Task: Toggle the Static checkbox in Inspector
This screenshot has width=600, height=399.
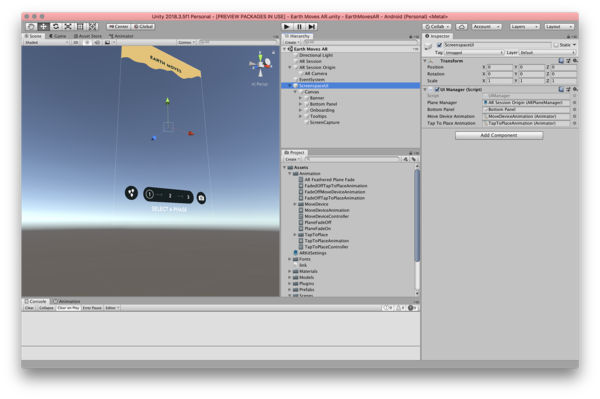Action: click(x=556, y=45)
